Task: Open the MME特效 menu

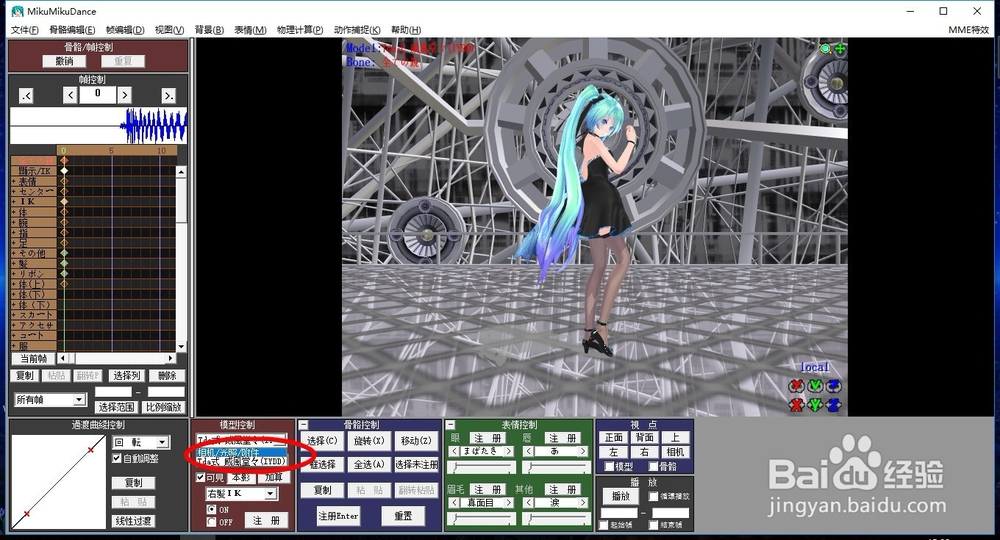Action: [x=968, y=30]
